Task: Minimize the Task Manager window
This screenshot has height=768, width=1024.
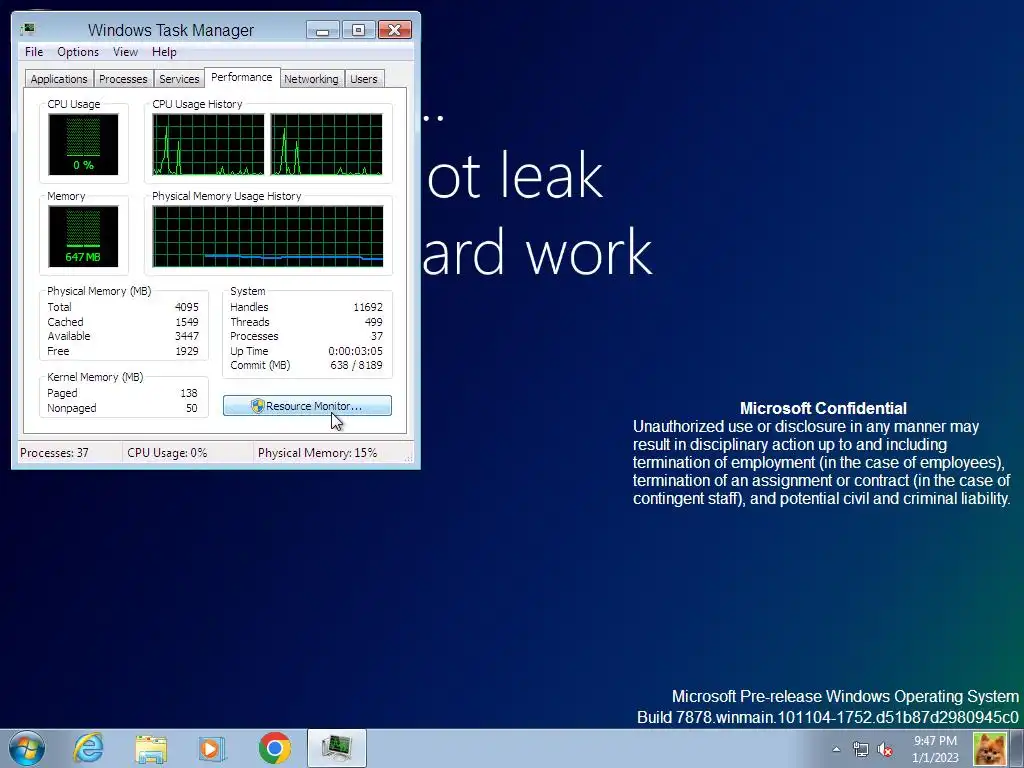Action: [x=323, y=30]
